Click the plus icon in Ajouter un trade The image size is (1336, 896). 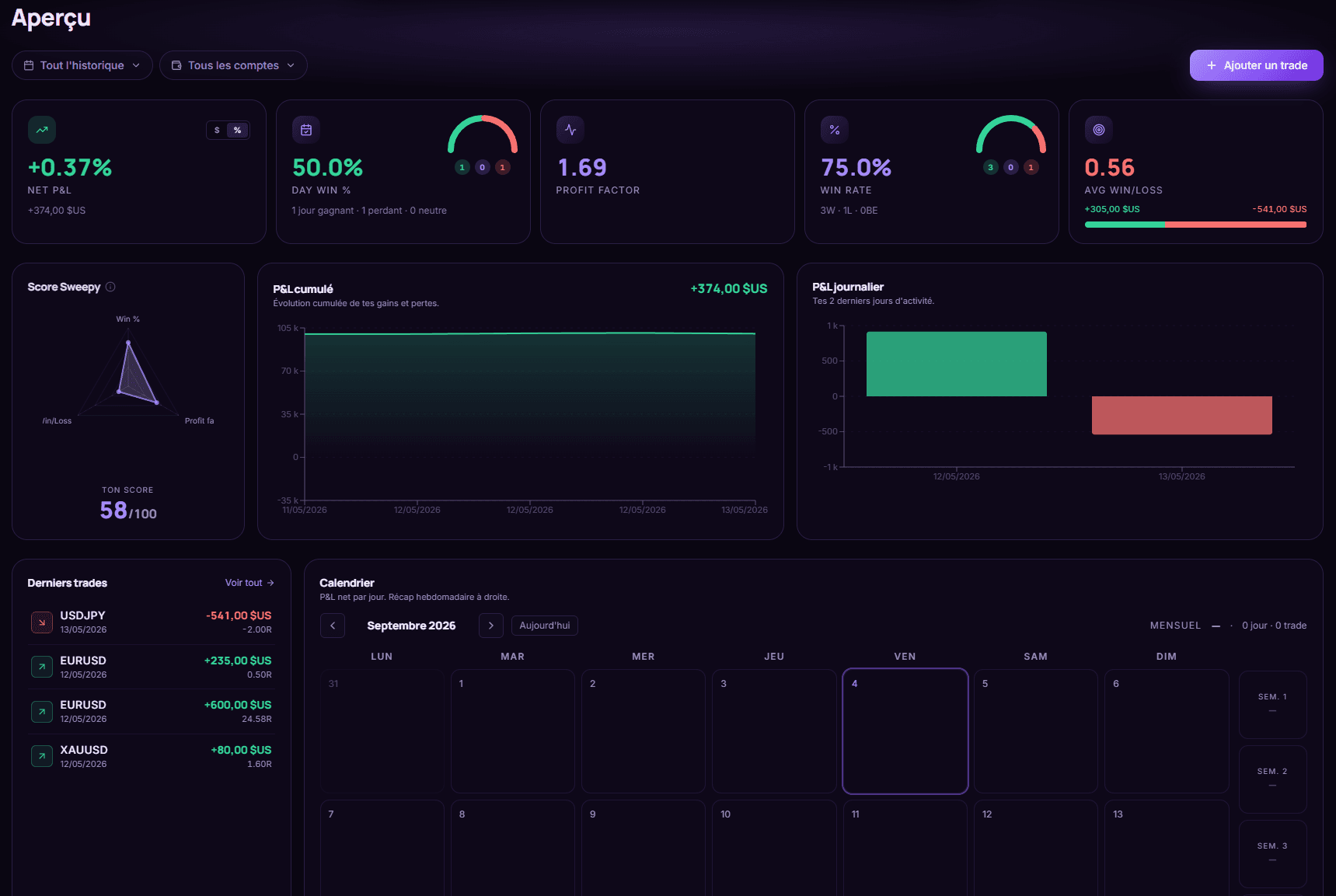[1212, 65]
